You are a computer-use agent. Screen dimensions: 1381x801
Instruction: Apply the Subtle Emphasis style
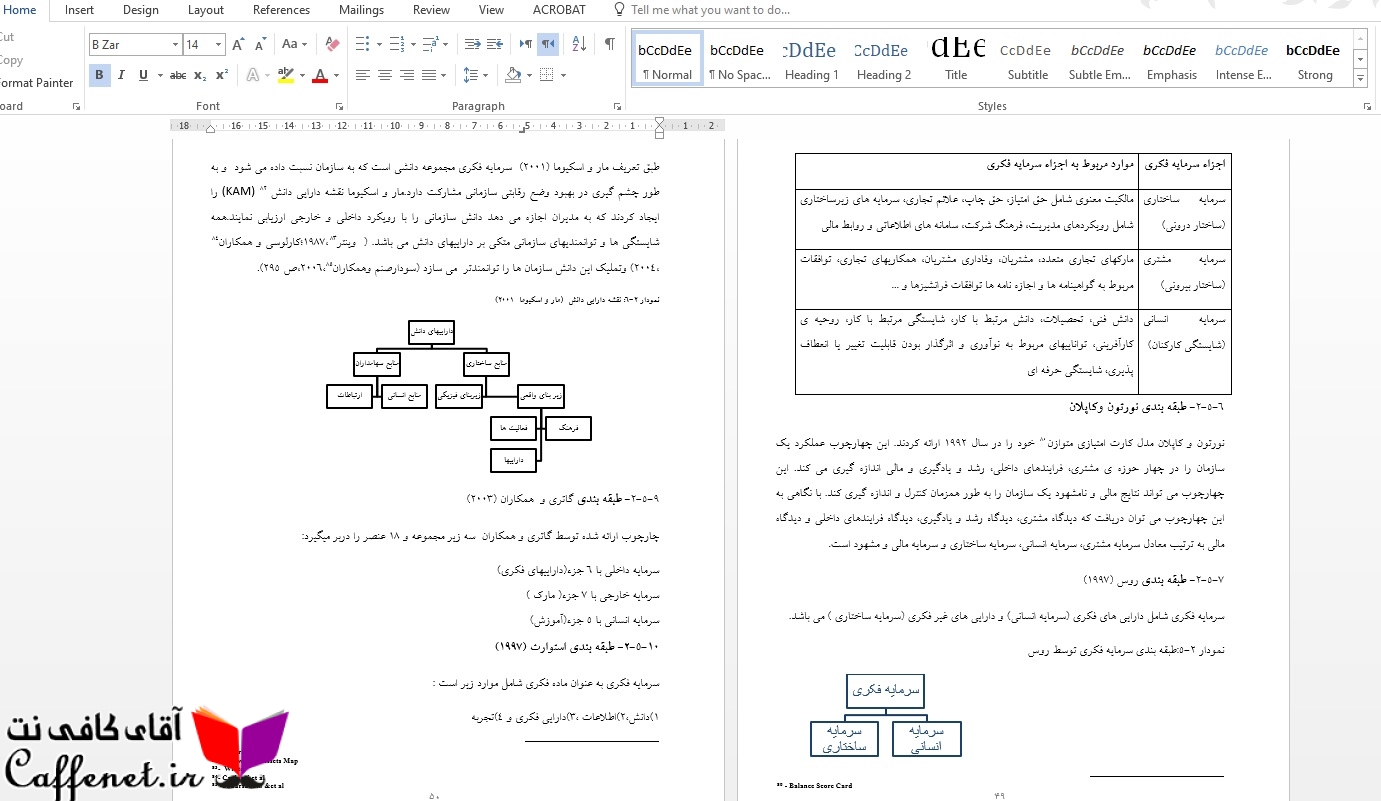pos(1099,59)
